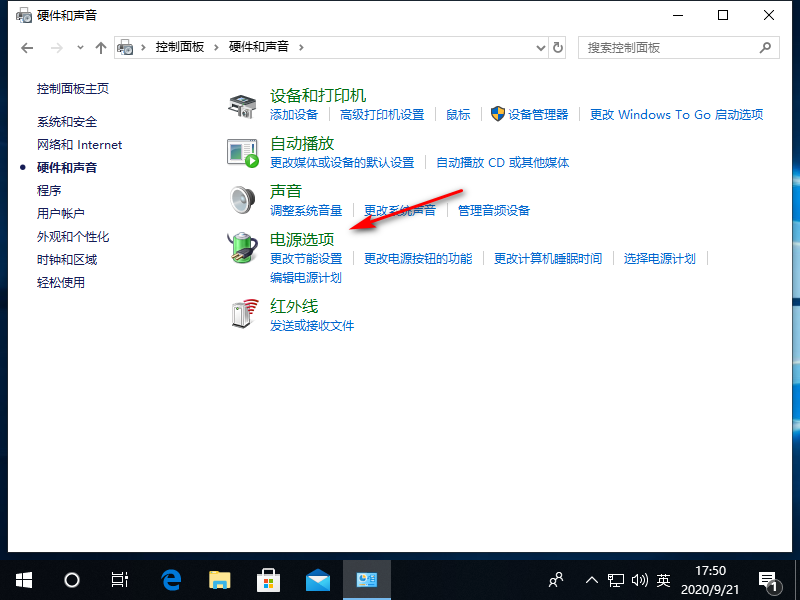Viewport: 800px width, 600px height.
Task: Click the Devices and Printers icon
Action: (x=243, y=104)
